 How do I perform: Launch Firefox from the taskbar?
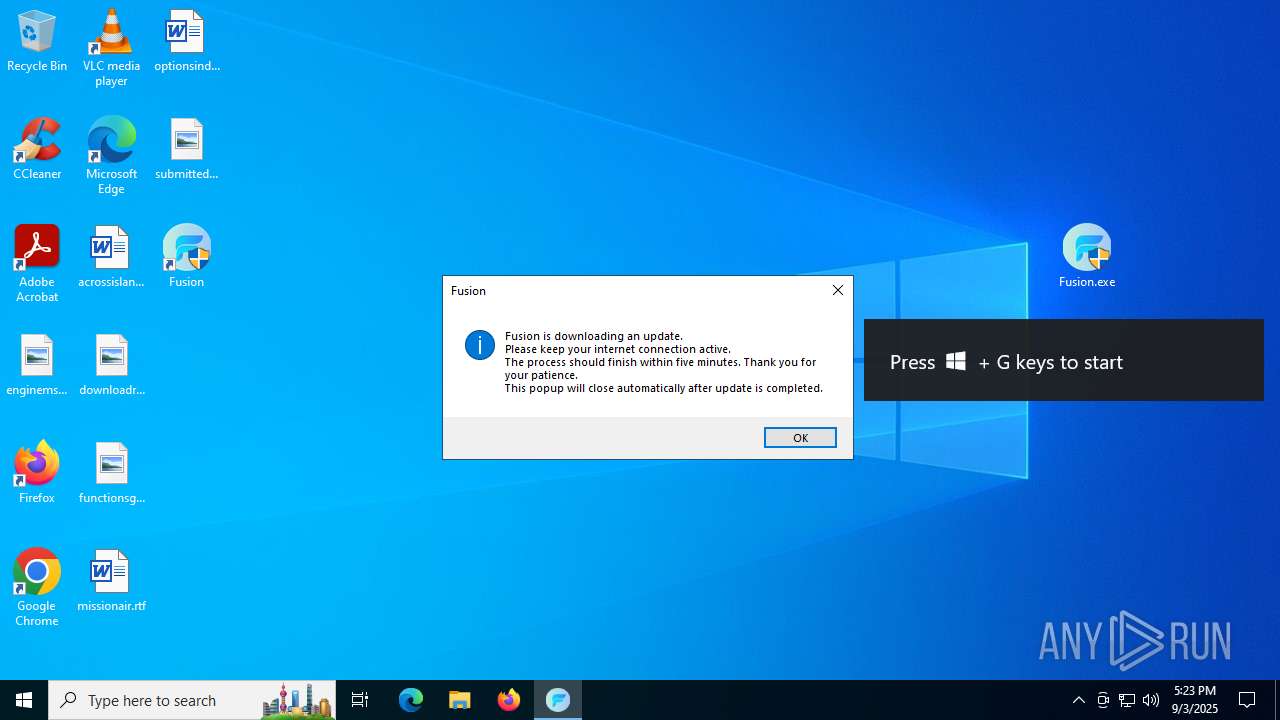(509, 700)
